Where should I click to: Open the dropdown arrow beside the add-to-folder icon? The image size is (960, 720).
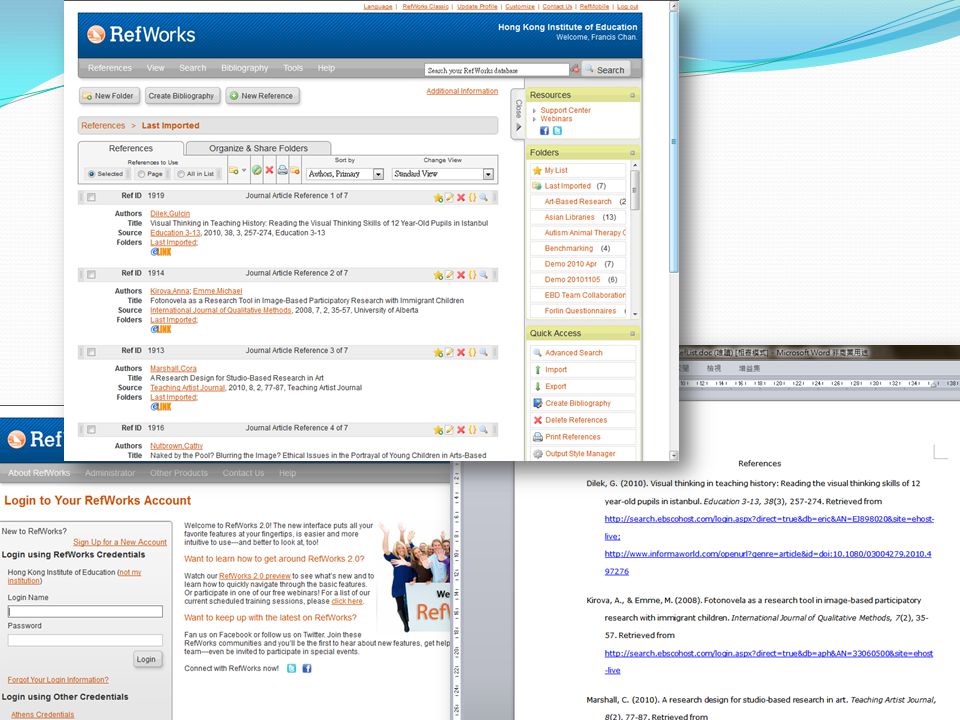click(x=244, y=171)
